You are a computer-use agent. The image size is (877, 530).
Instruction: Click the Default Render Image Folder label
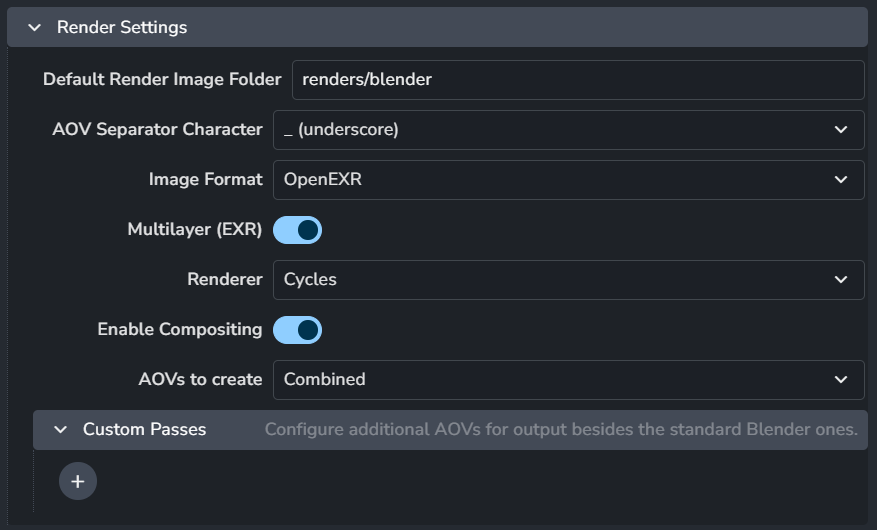coord(162,80)
